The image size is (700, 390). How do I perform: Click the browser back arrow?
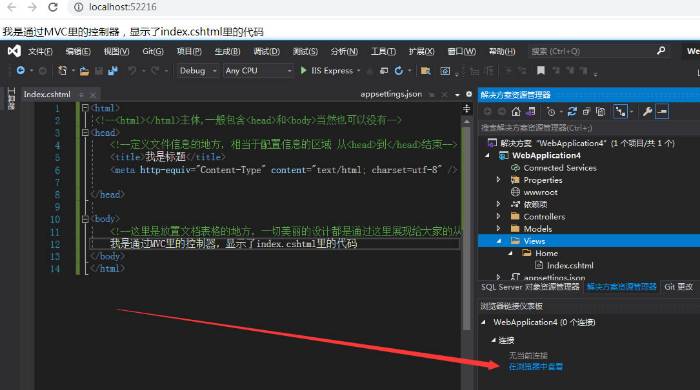point(12,7)
